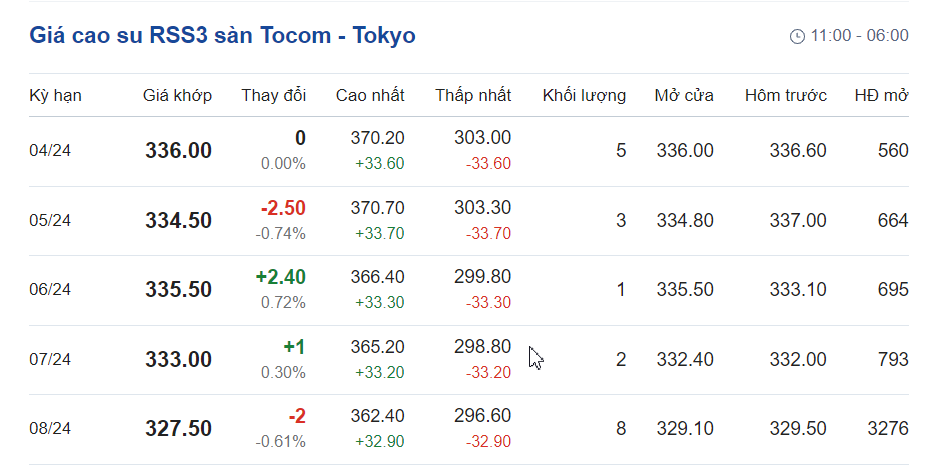Select the 07/24 contract row
This screenshot has width=944, height=474.
pos(50,360)
